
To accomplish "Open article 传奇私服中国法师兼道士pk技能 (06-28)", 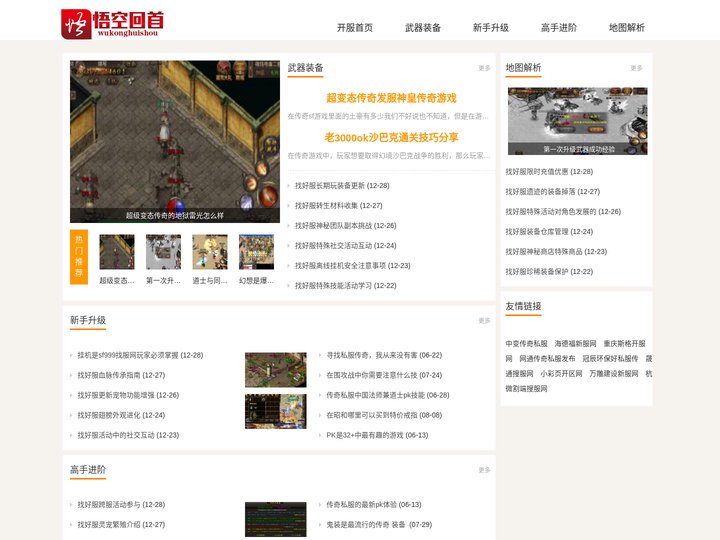I will click(x=388, y=395).
